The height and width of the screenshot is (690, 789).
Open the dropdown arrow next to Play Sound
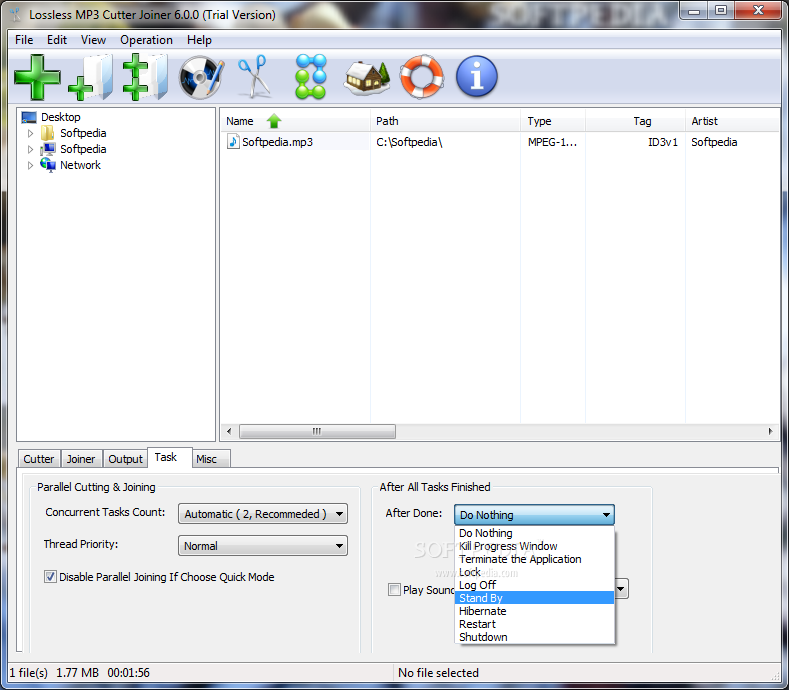621,589
